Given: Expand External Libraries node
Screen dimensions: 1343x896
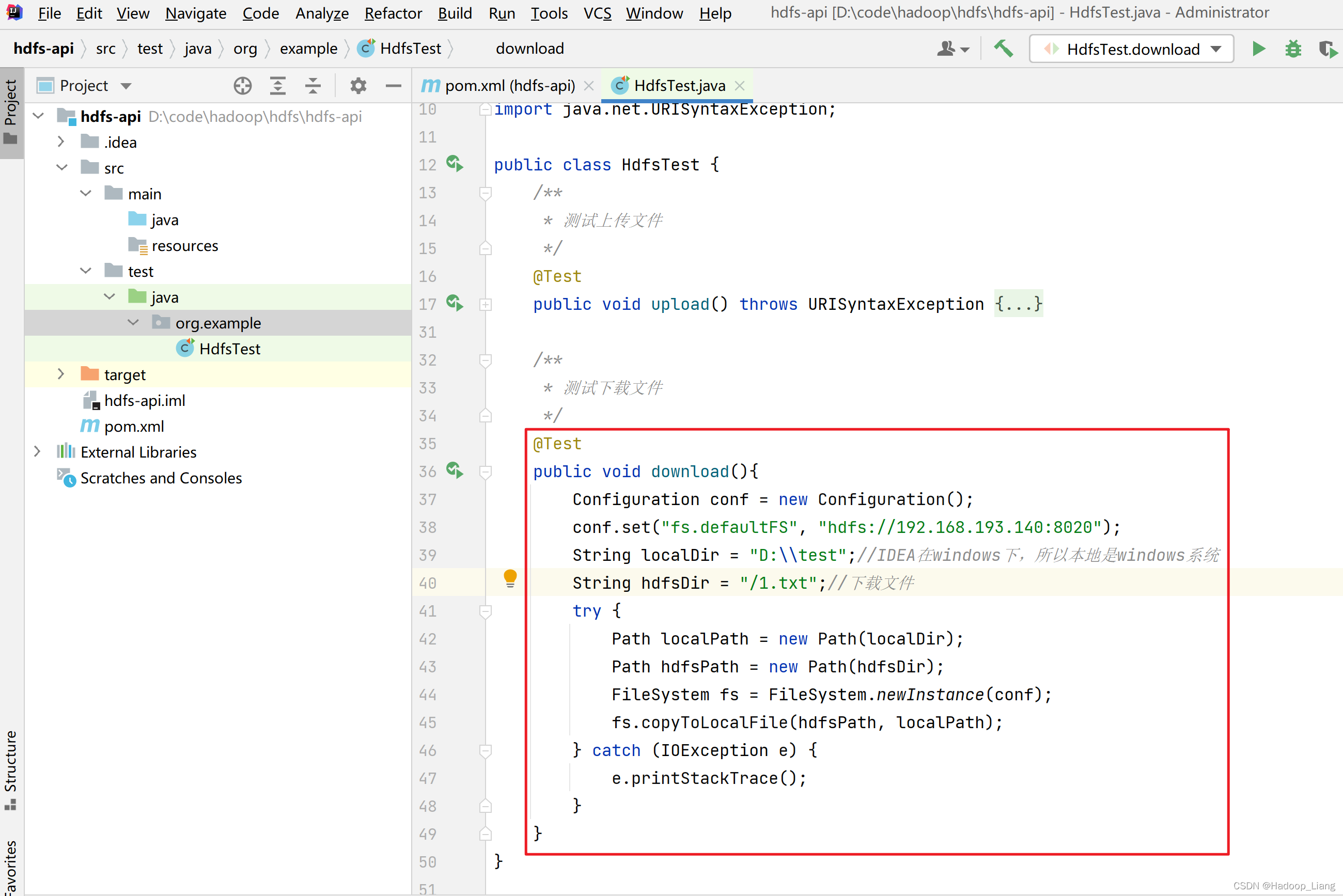Looking at the screenshot, I should tap(38, 451).
